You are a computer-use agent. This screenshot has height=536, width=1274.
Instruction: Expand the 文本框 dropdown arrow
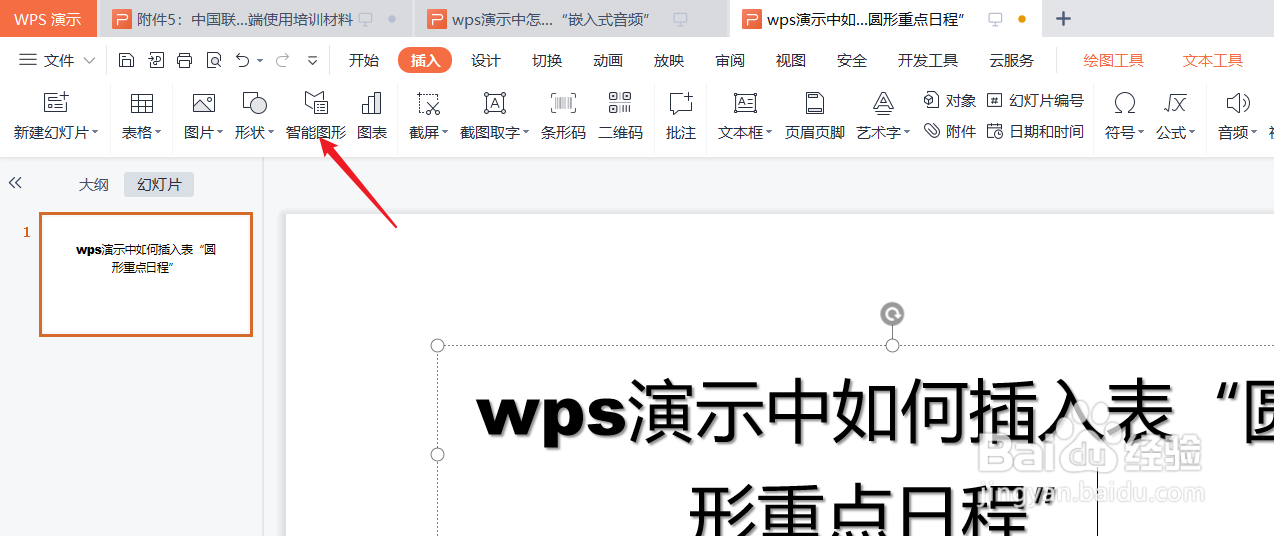click(x=769, y=132)
